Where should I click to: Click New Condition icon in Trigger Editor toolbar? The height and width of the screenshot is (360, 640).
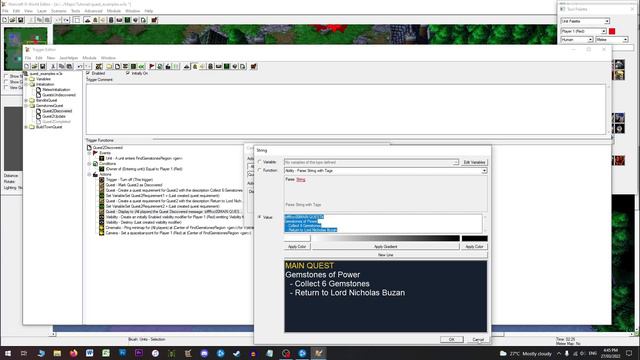coord(160,67)
